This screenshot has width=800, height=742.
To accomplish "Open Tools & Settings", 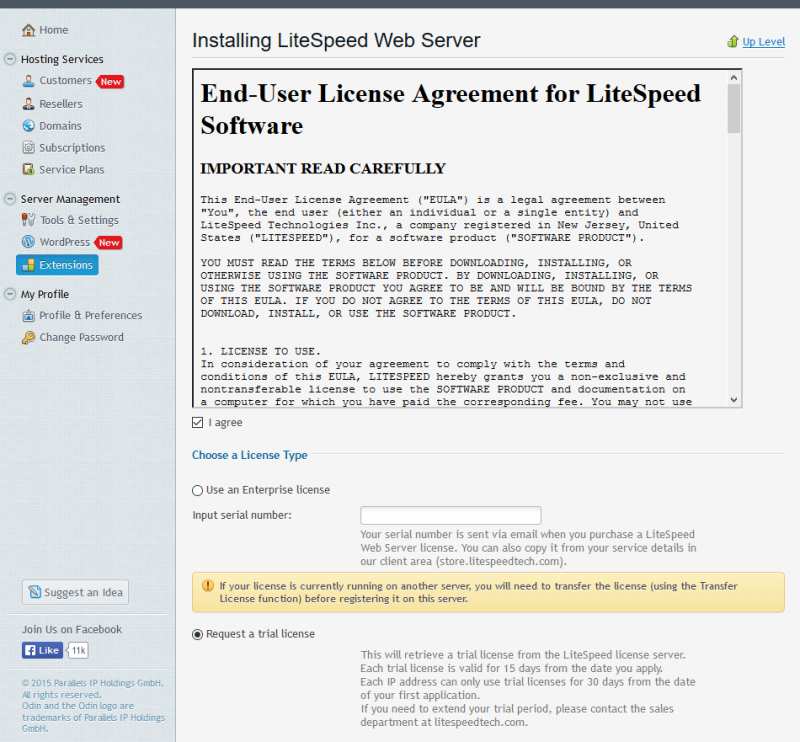I will pyautogui.click(x=79, y=220).
